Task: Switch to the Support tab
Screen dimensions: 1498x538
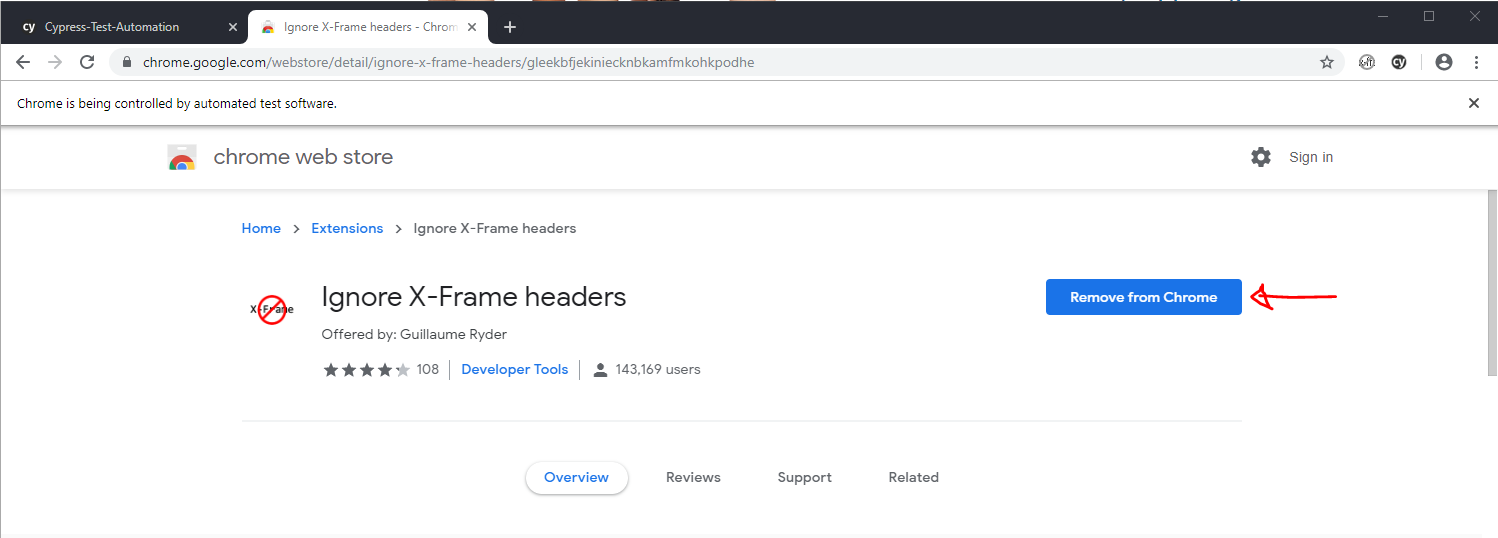Action: pyautogui.click(x=805, y=478)
